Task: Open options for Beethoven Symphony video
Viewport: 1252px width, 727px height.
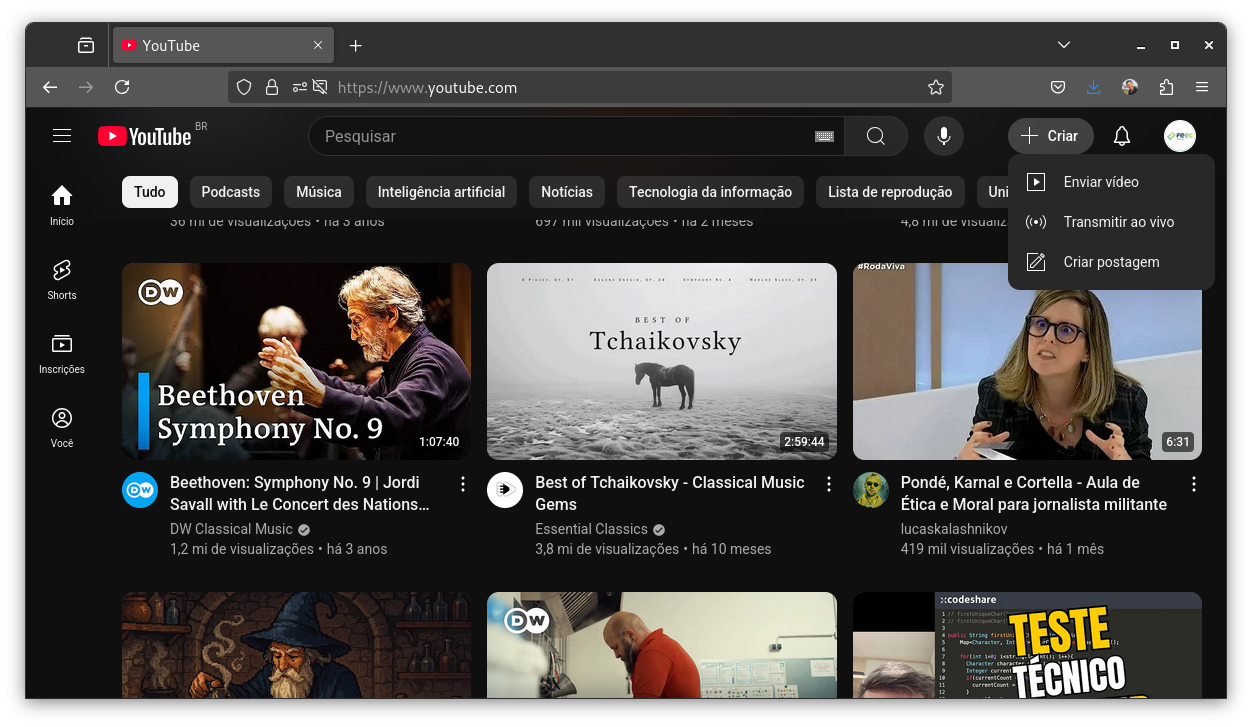Action: click(x=462, y=484)
